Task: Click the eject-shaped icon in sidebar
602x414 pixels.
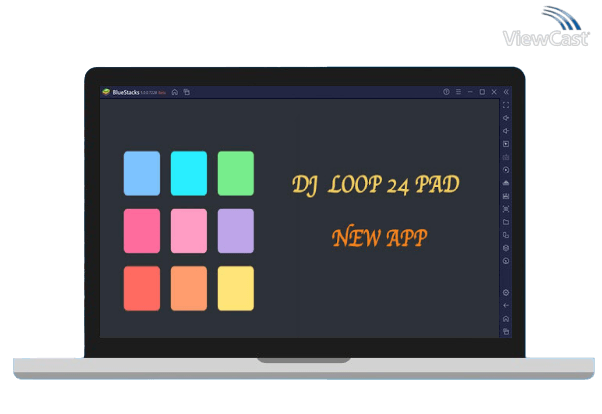Action: coord(506,183)
